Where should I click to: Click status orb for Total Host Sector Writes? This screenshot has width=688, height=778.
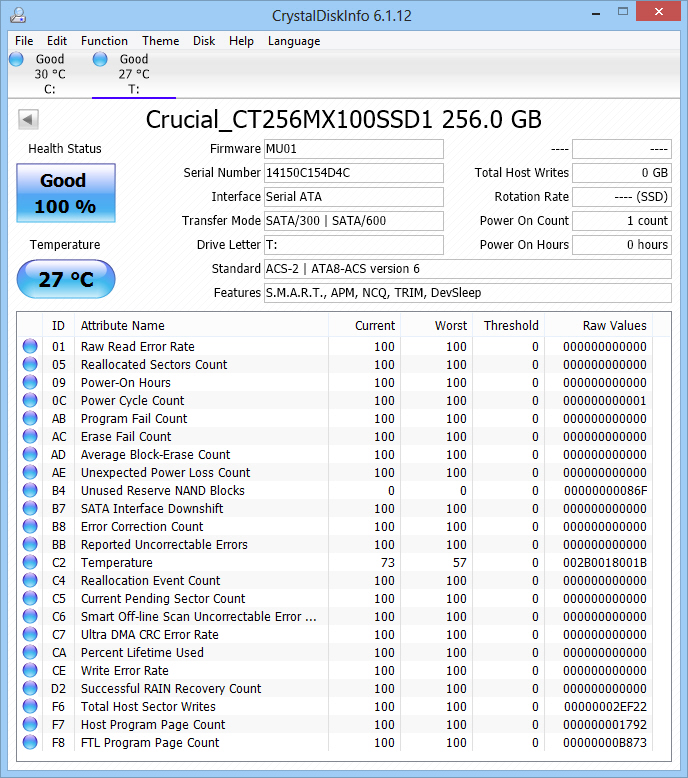click(30, 706)
